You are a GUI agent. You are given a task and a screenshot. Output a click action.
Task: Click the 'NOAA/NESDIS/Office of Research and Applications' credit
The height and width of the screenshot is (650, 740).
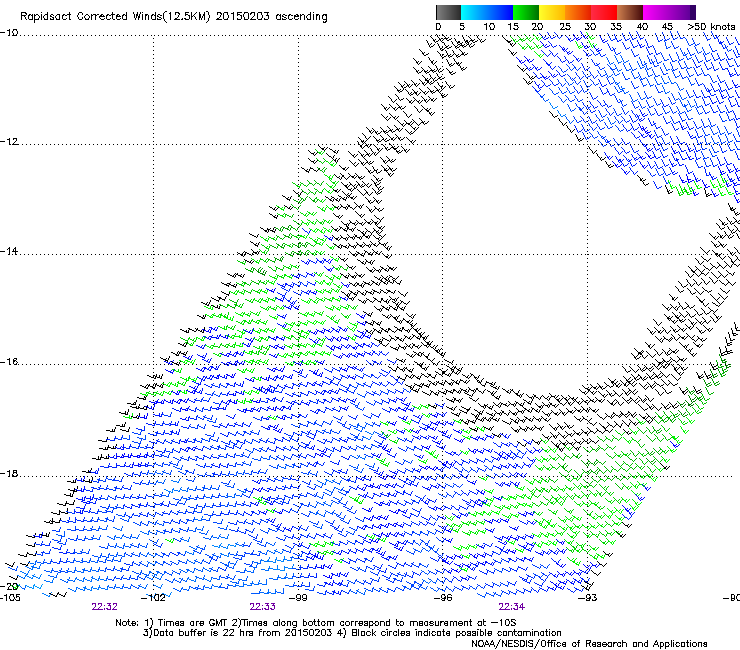tap(589, 644)
